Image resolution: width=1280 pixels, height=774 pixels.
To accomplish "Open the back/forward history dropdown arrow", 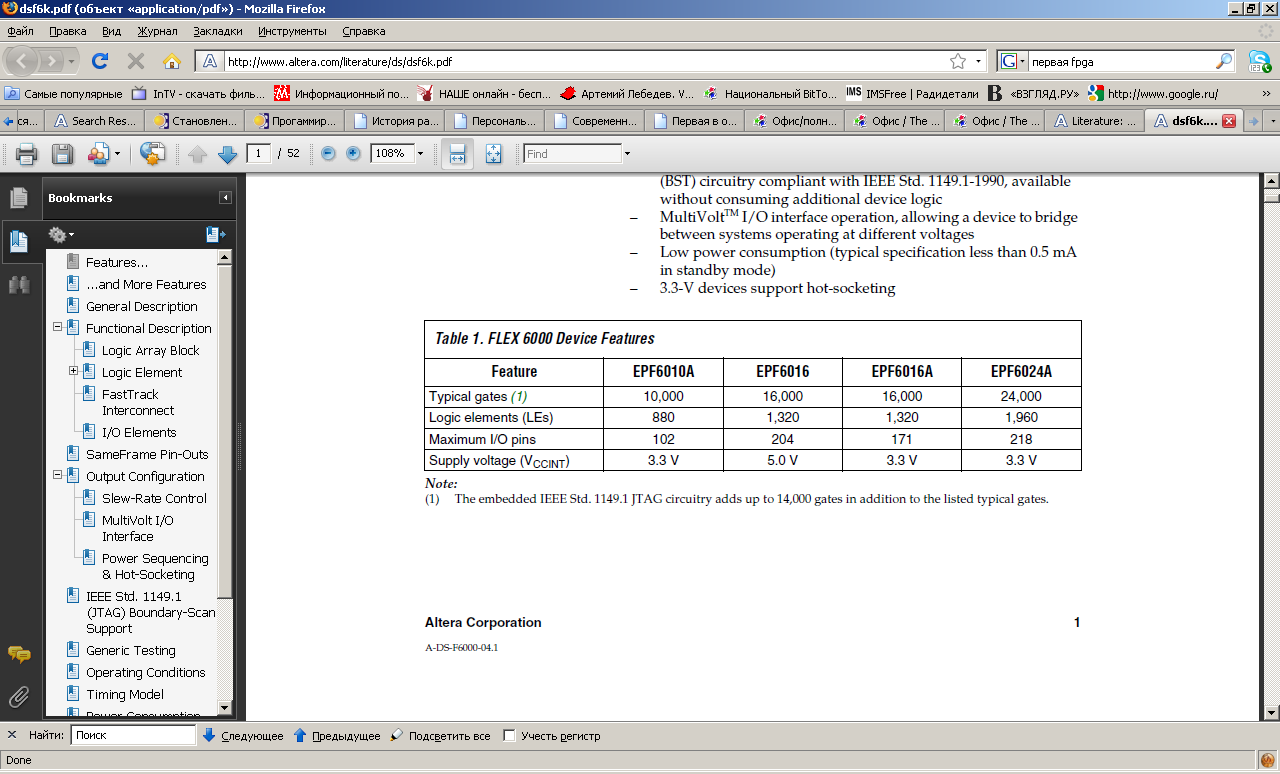I will pos(72,62).
